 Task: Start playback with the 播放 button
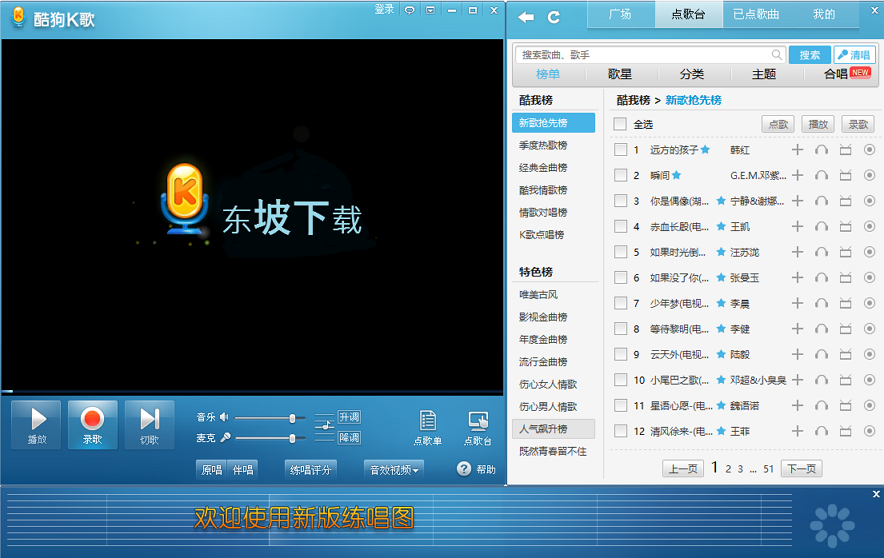tap(37, 424)
